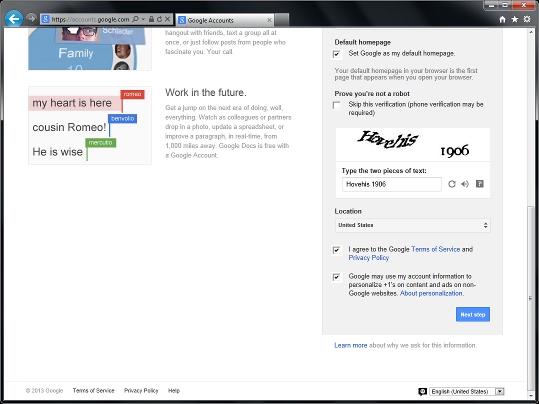
Task: Open the English (United States) language dropdown
Action: (x=467, y=392)
